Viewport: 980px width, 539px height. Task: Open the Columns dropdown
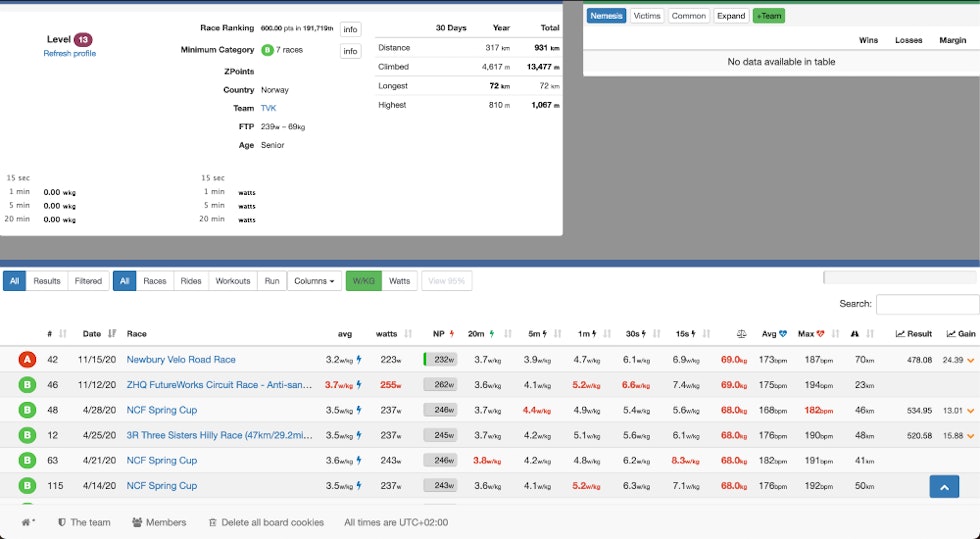click(314, 281)
